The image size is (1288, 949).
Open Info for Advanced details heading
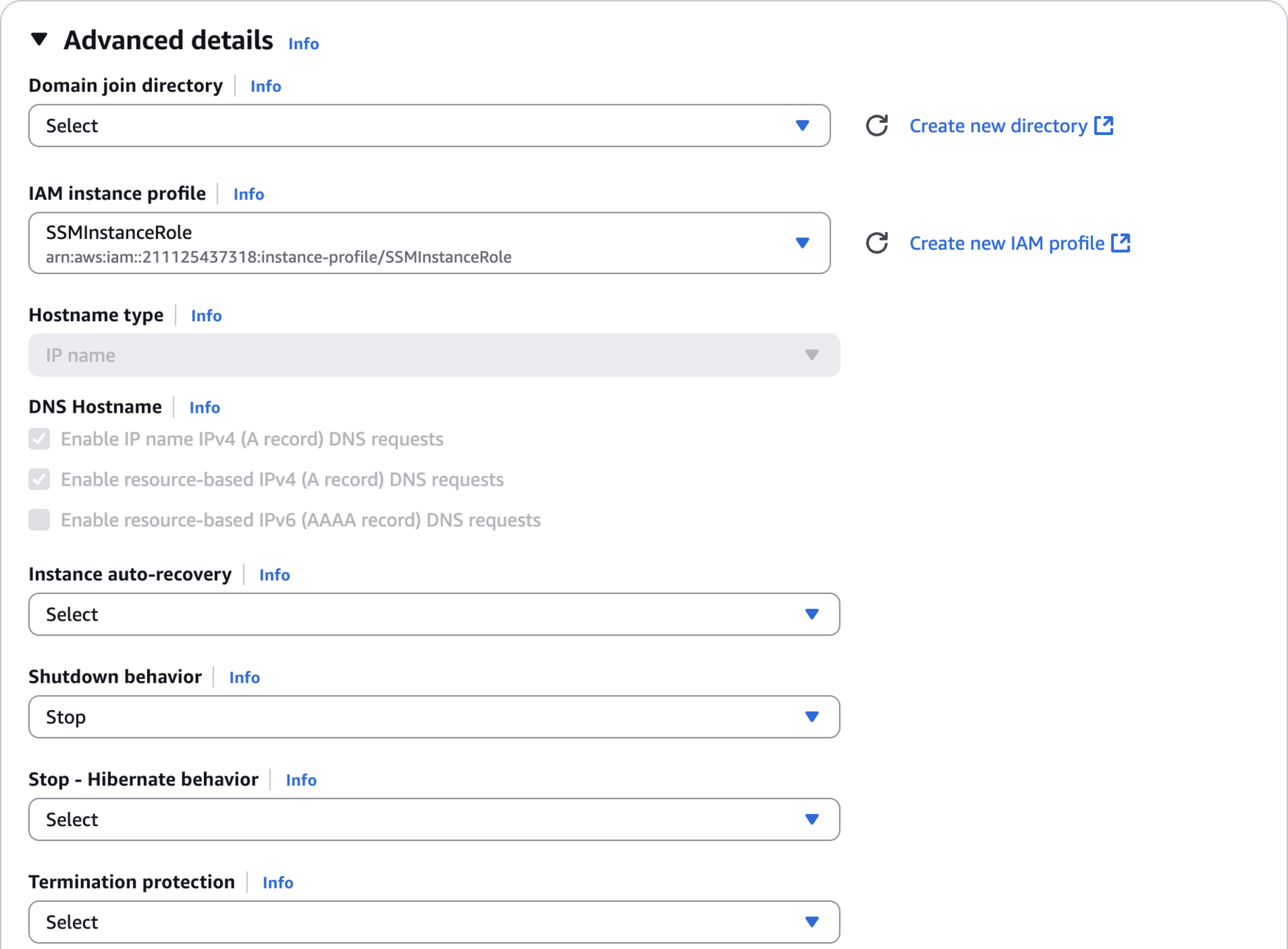(303, 44)
